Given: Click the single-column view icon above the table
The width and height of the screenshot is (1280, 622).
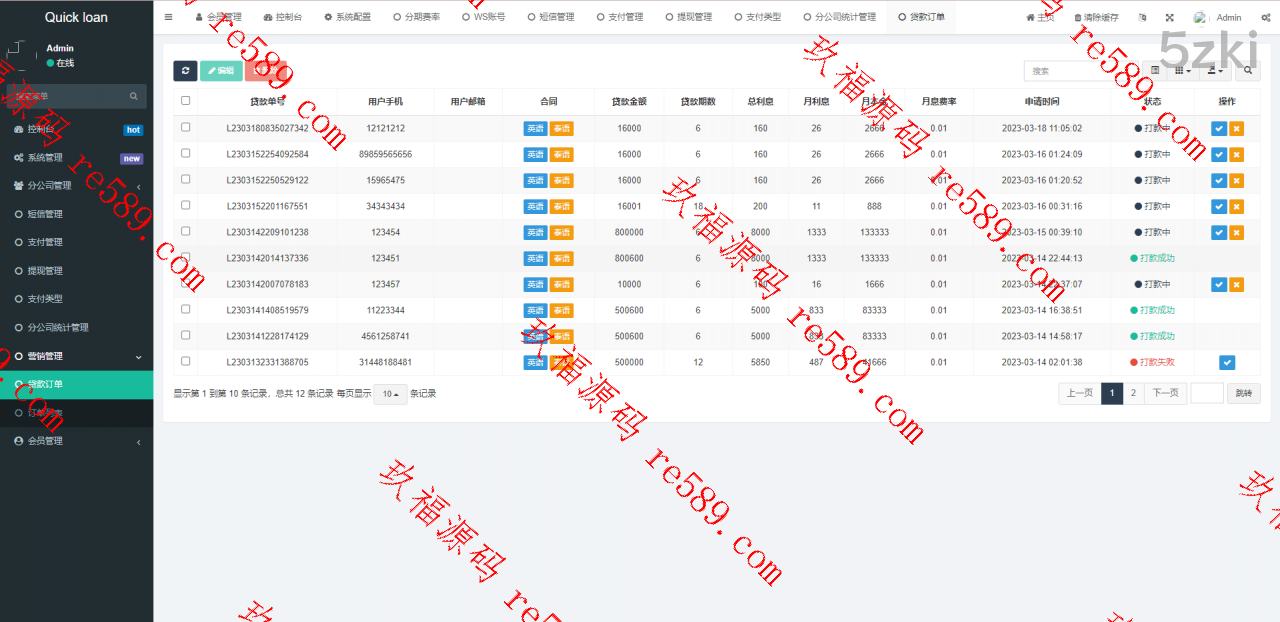Looking at the screenshot, I should [x=1156, y=70].
